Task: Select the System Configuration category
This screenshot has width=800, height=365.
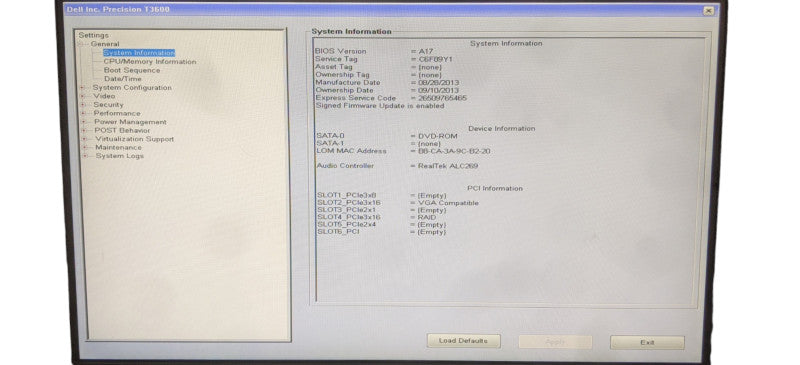Action: (x=132, y=88)
